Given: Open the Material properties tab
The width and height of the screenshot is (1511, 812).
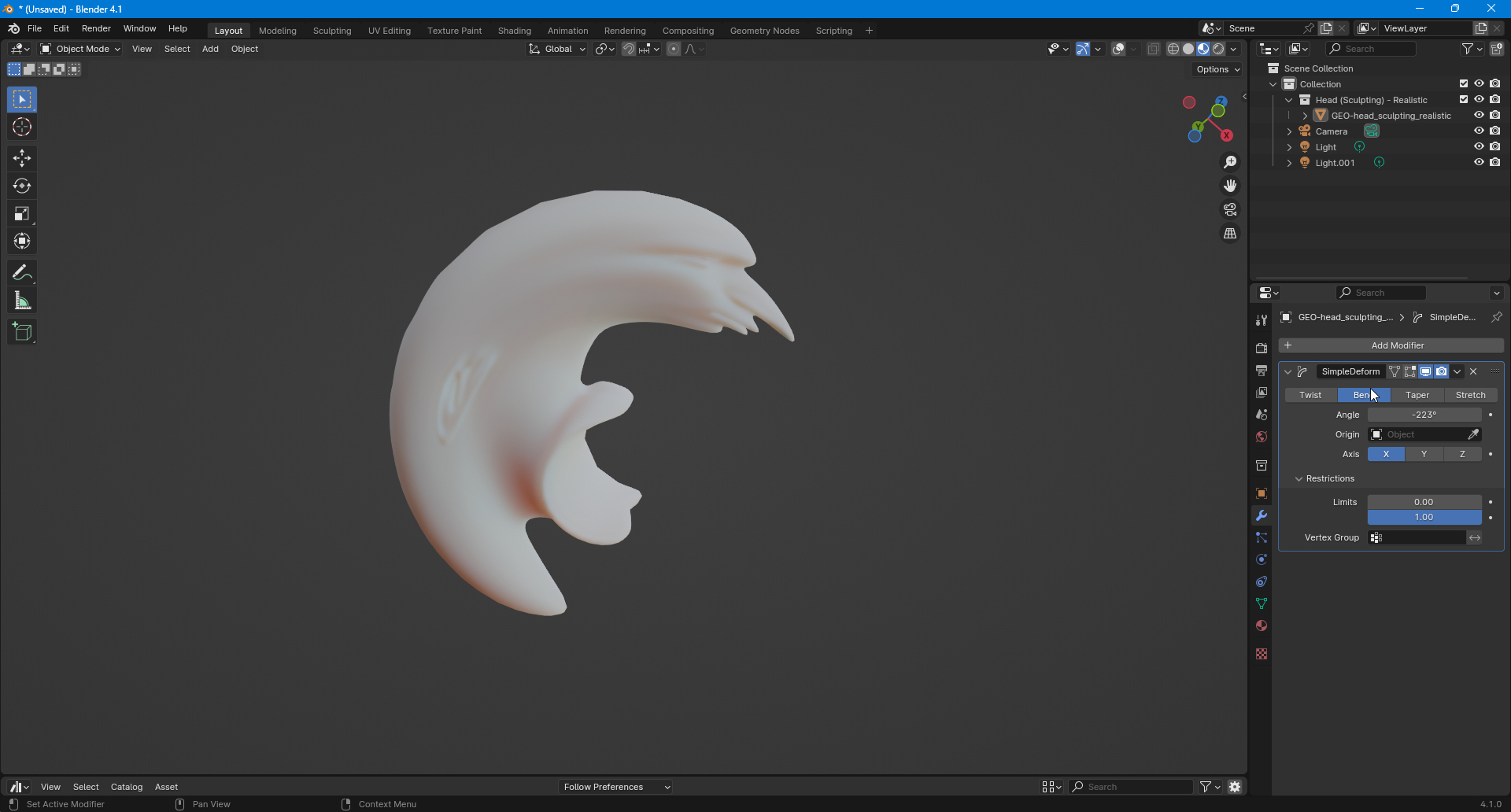Looking at the screenshot, I should pyautogui.click(x=1262, y=626).
